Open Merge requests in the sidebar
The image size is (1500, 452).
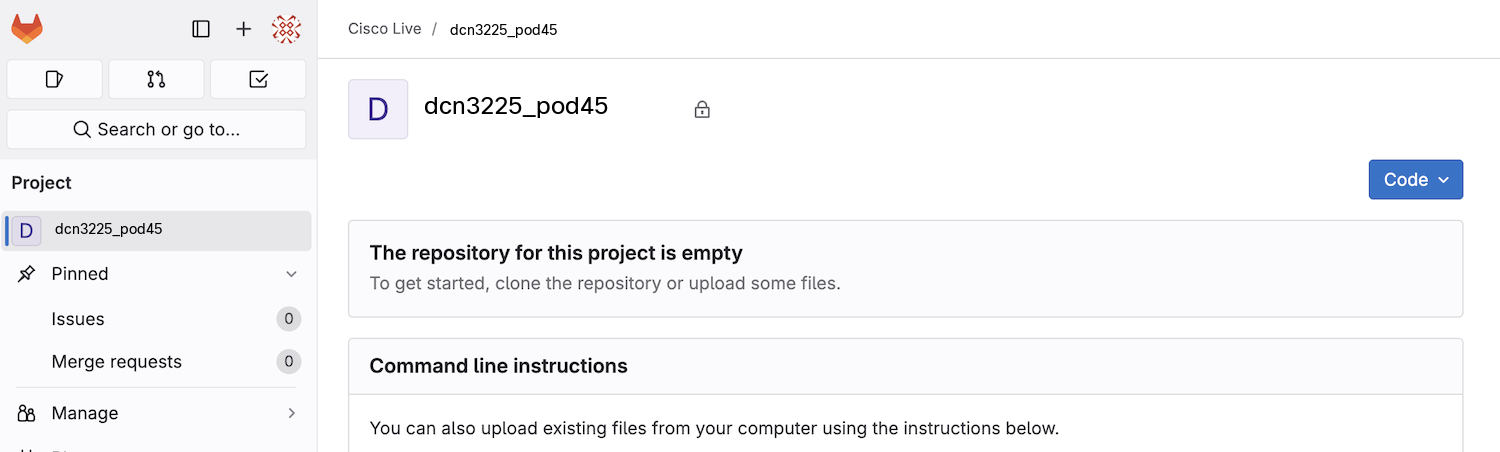tap(117, 362)
